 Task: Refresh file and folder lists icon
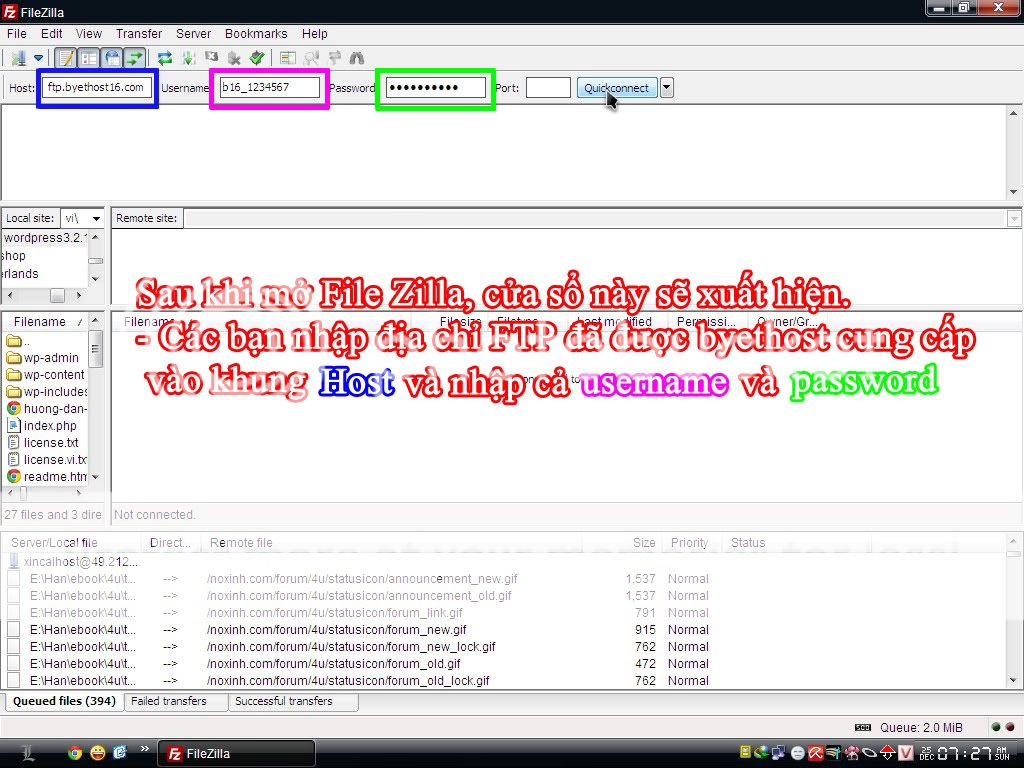(165, 58)
